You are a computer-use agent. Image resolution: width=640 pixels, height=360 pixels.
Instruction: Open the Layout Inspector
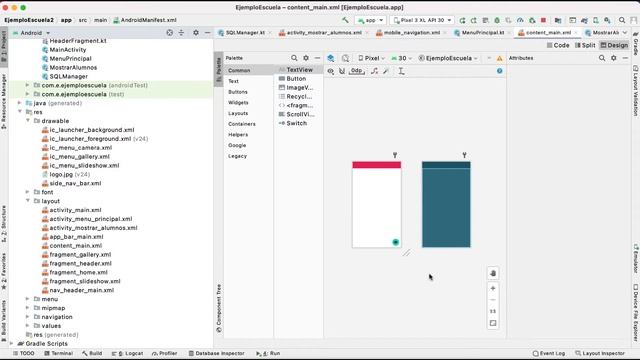tap(600, 353)
